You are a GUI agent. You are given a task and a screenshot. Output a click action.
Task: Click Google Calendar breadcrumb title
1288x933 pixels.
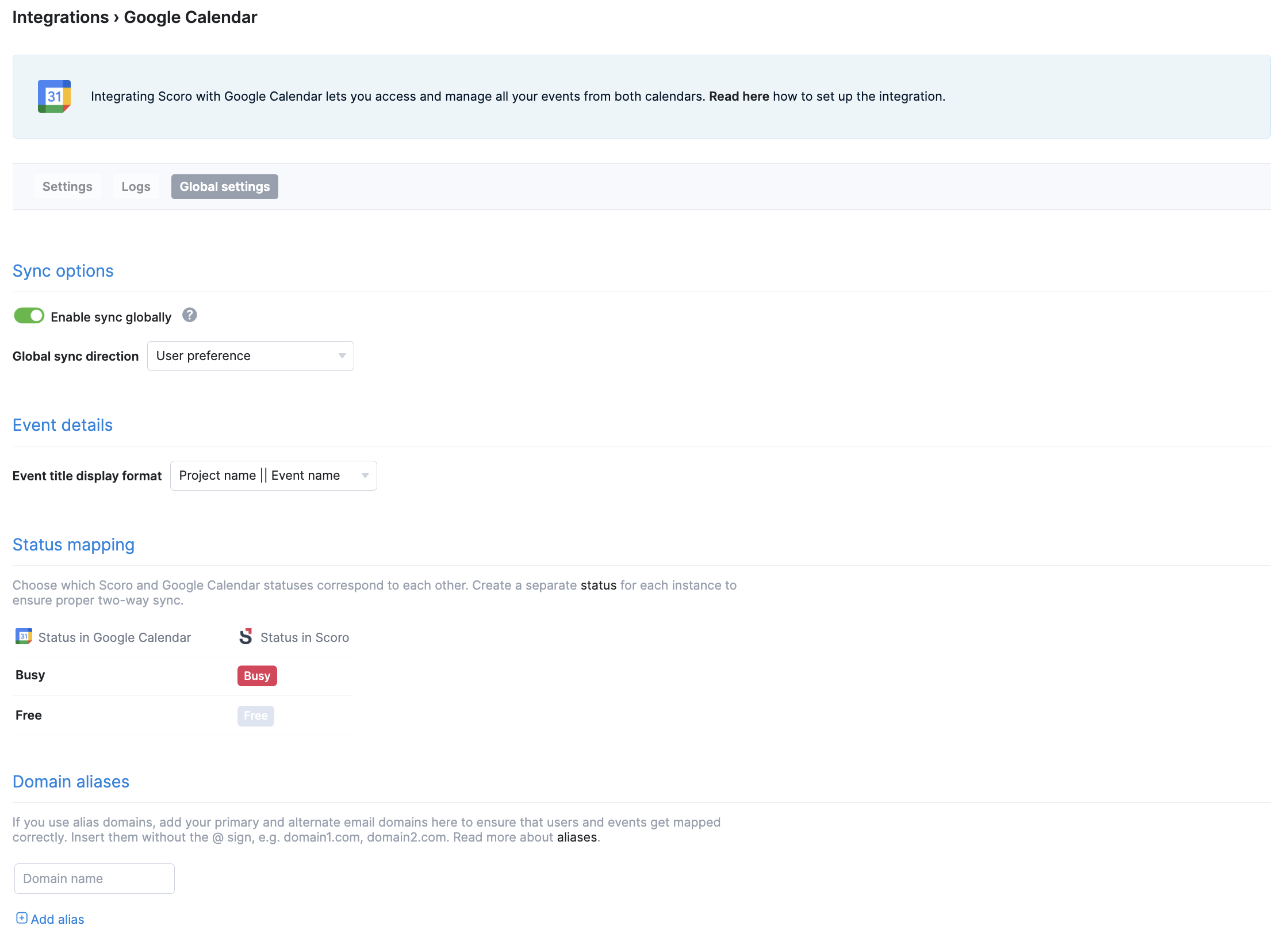click(x=191, y=17)
